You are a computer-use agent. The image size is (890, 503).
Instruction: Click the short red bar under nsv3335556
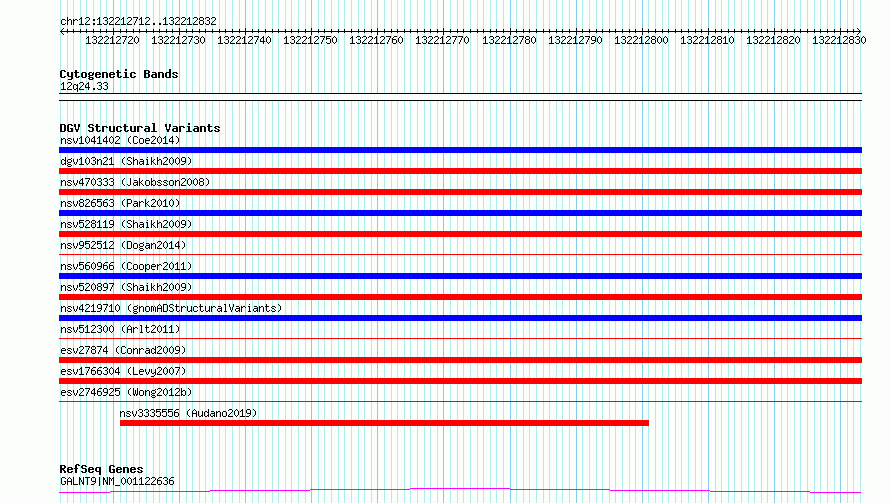click(384, 423)
